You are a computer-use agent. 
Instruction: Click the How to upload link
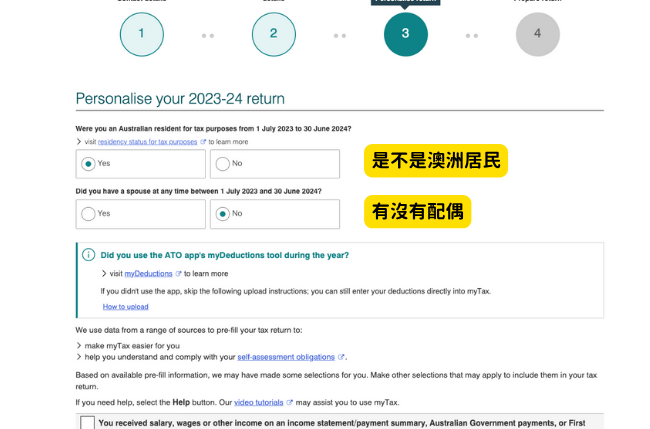125,306
